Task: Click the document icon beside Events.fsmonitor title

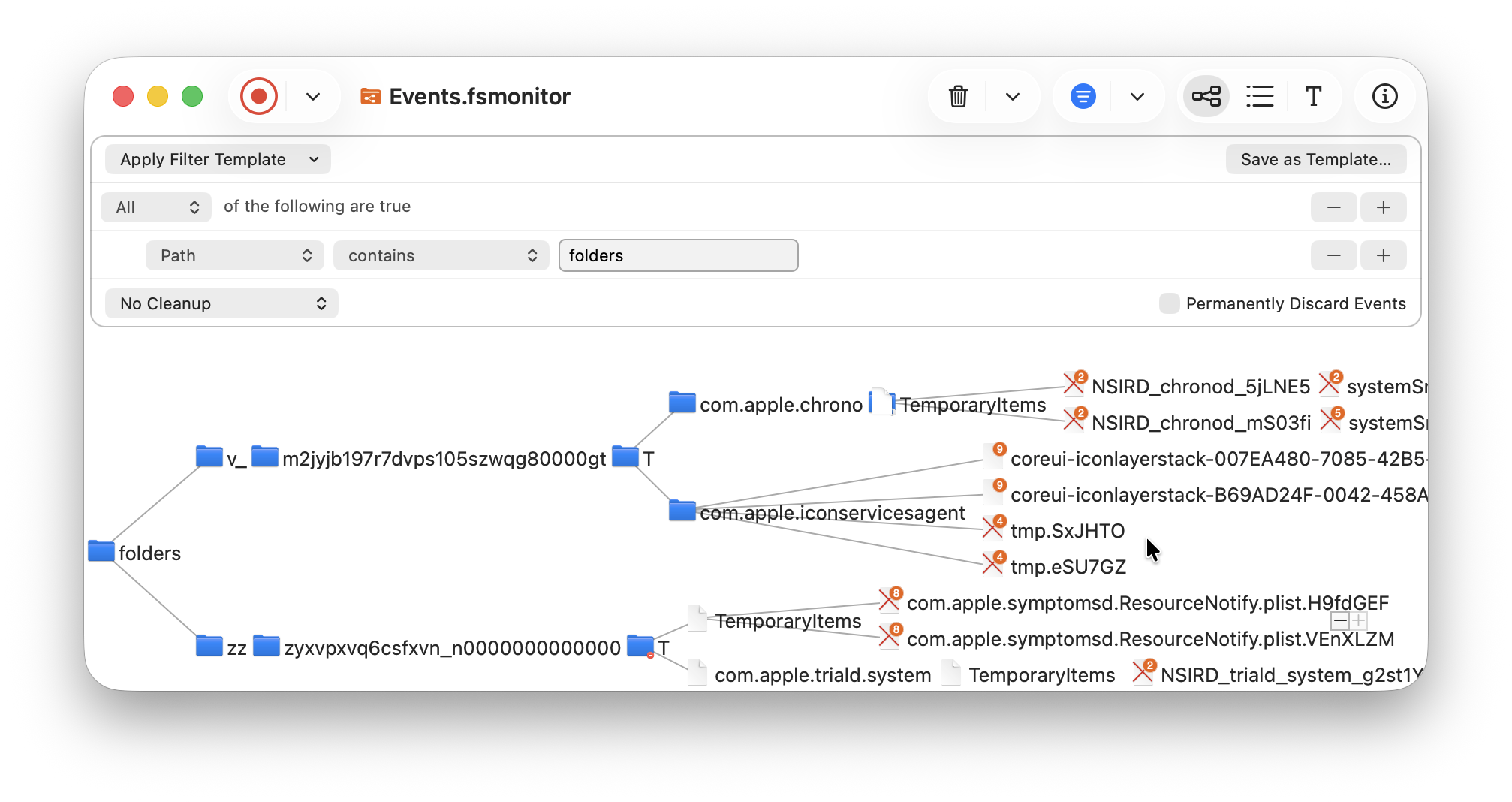Action: (x=370, y=96)
